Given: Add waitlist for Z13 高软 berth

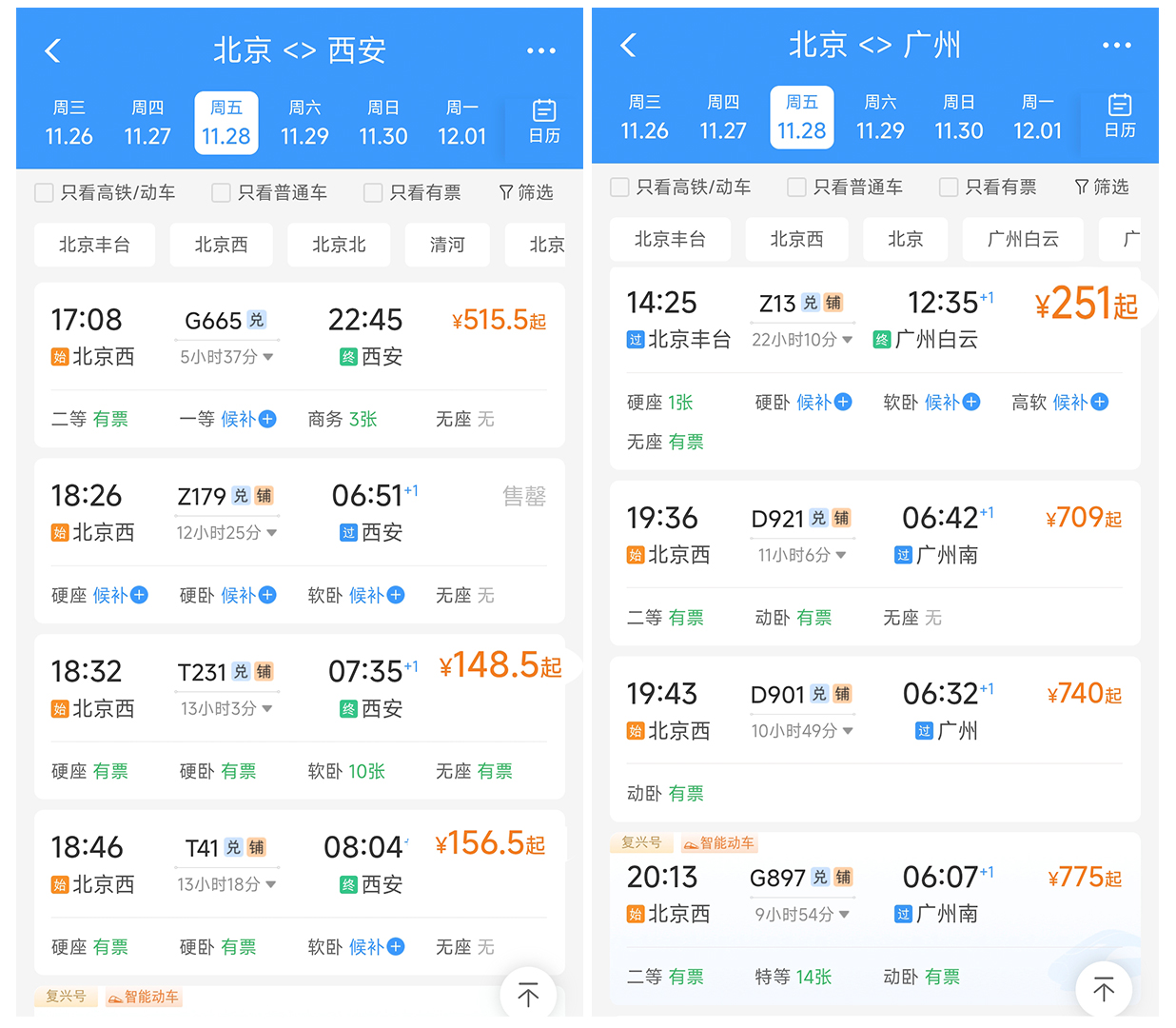Looking at the screenshot, I should tap(1099, 402).
